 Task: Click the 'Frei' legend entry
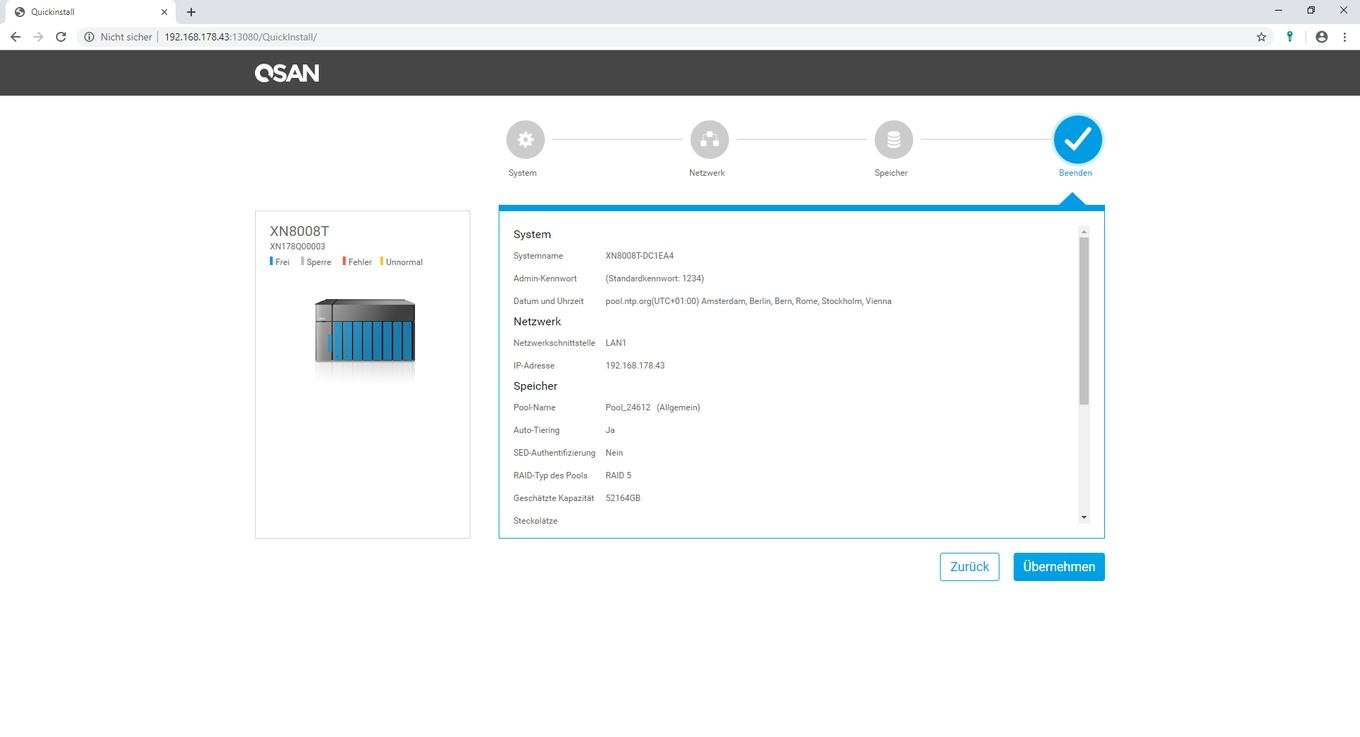pyautogui.click(x=280, y=262)
